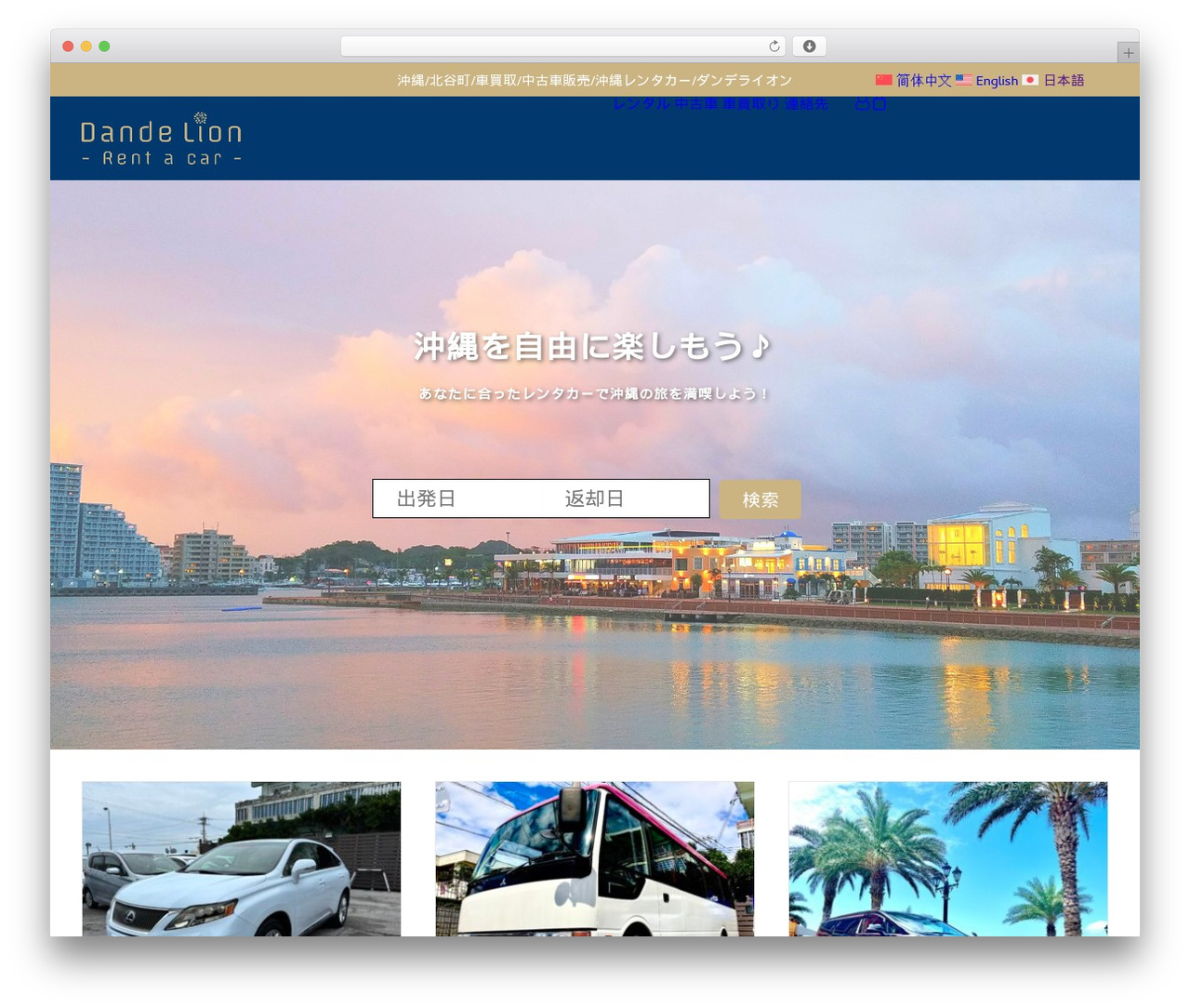Open the 連絡先 menu item
The height and width of the screenshot is (1008, 1190).
(806, 104)
